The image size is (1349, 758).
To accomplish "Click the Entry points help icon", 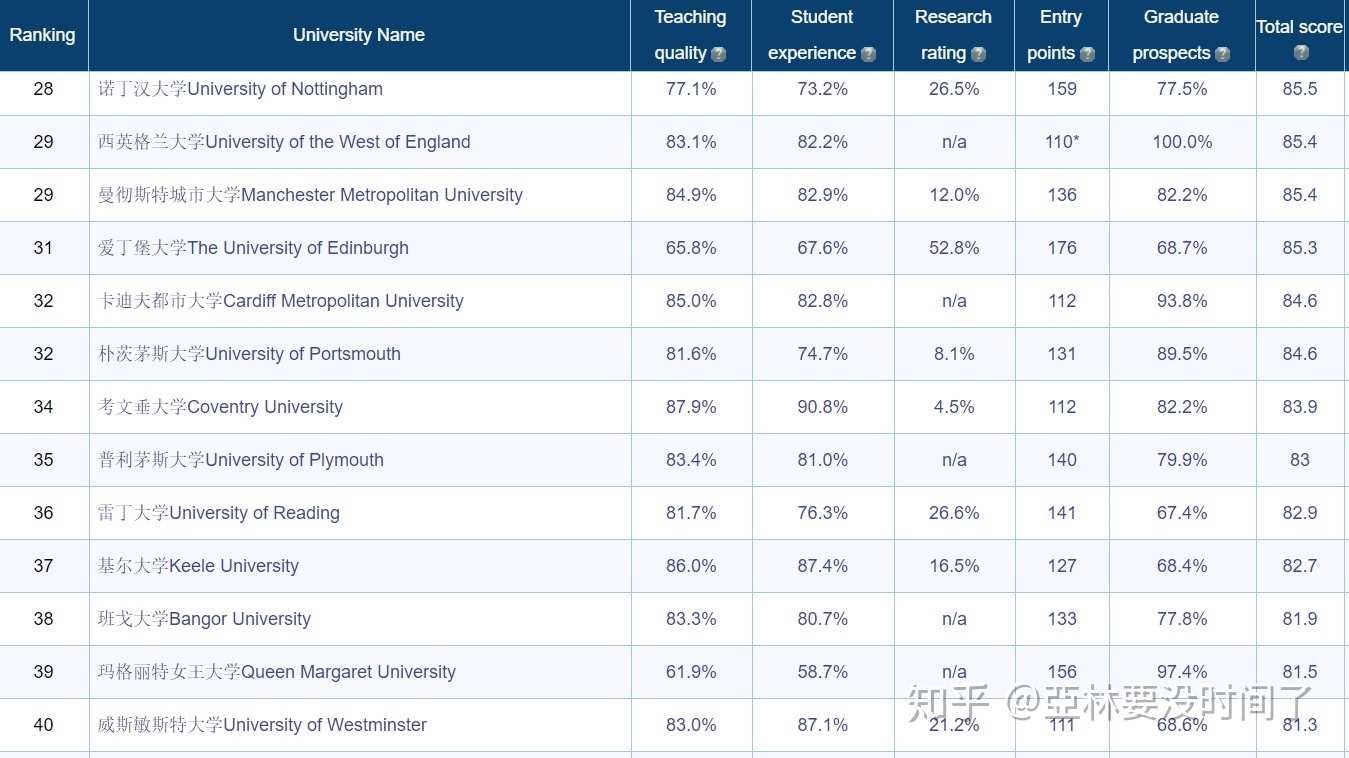I will 1087,54.
